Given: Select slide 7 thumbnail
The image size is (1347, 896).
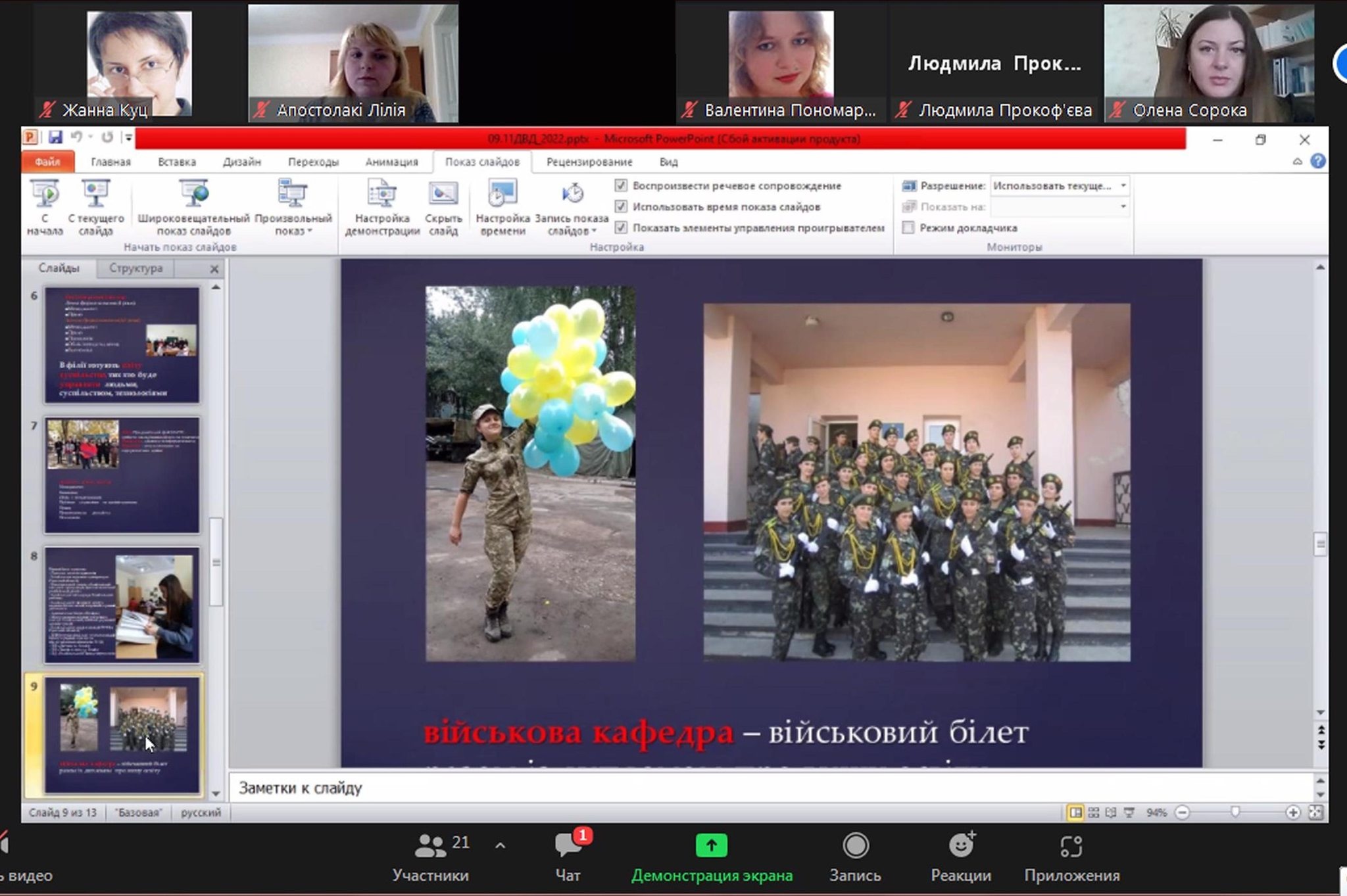Looking at the screenshot, I should point(122,475).
